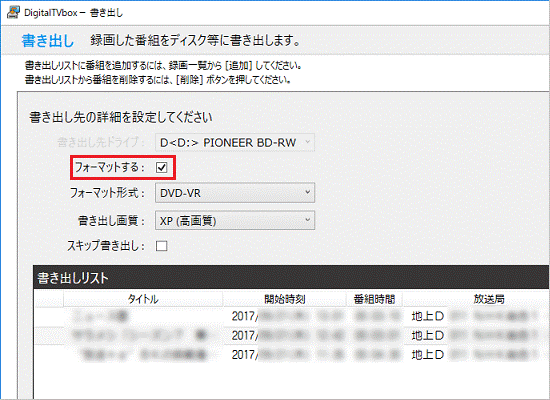This screenshot has width=550, height=400.
Task: Uncheck the フォーマットする checkbox
Action: (161, 167)
